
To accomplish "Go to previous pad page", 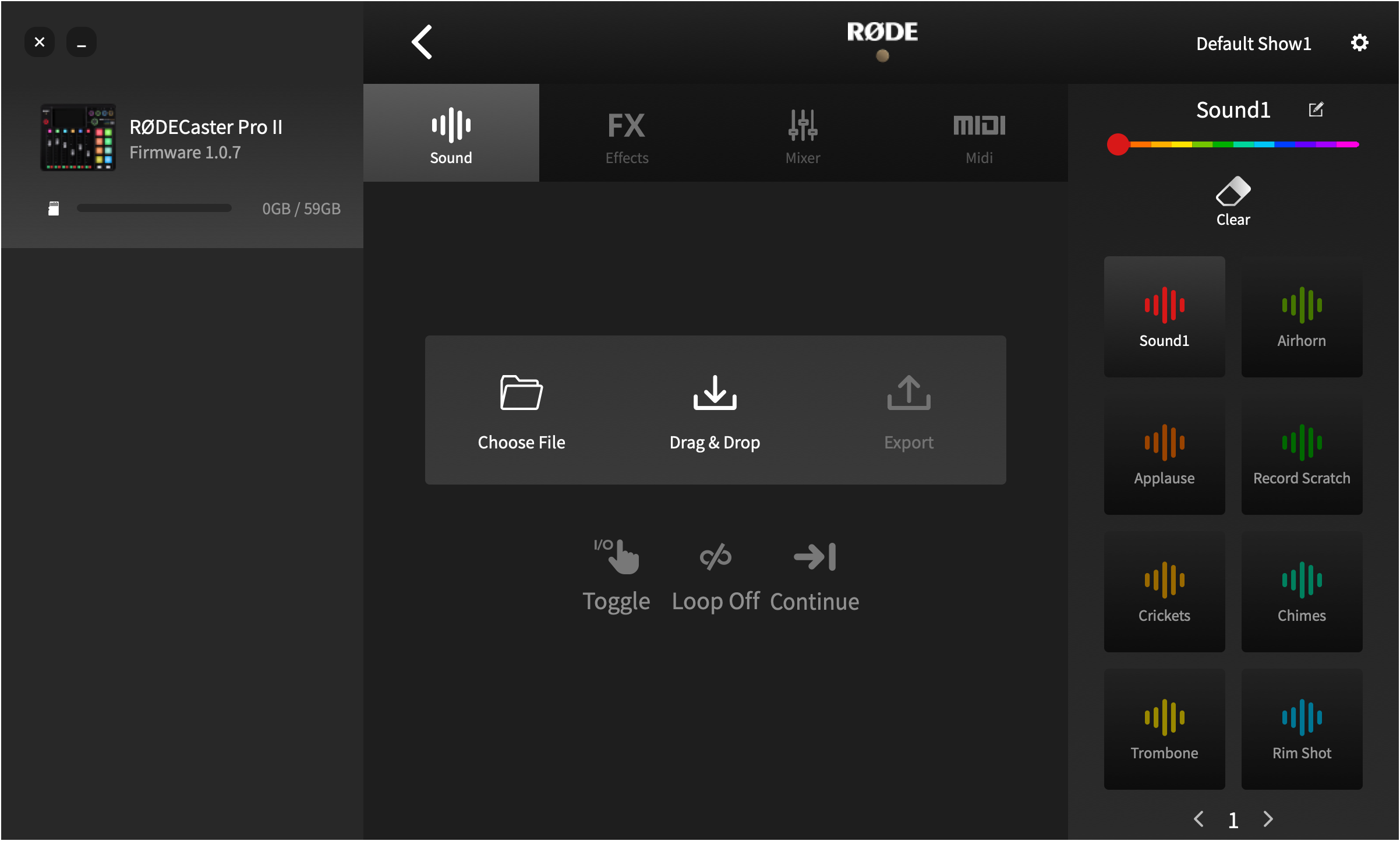I will tap(1199, 819).
